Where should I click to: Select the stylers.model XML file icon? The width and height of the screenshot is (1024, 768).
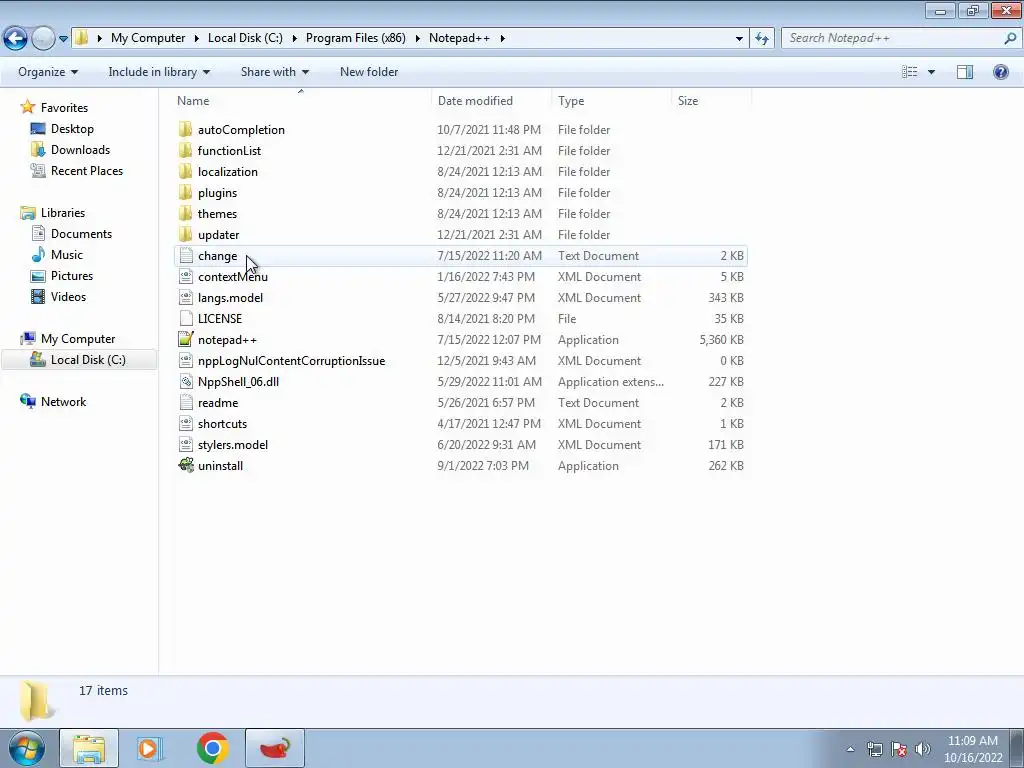(186, 445)
